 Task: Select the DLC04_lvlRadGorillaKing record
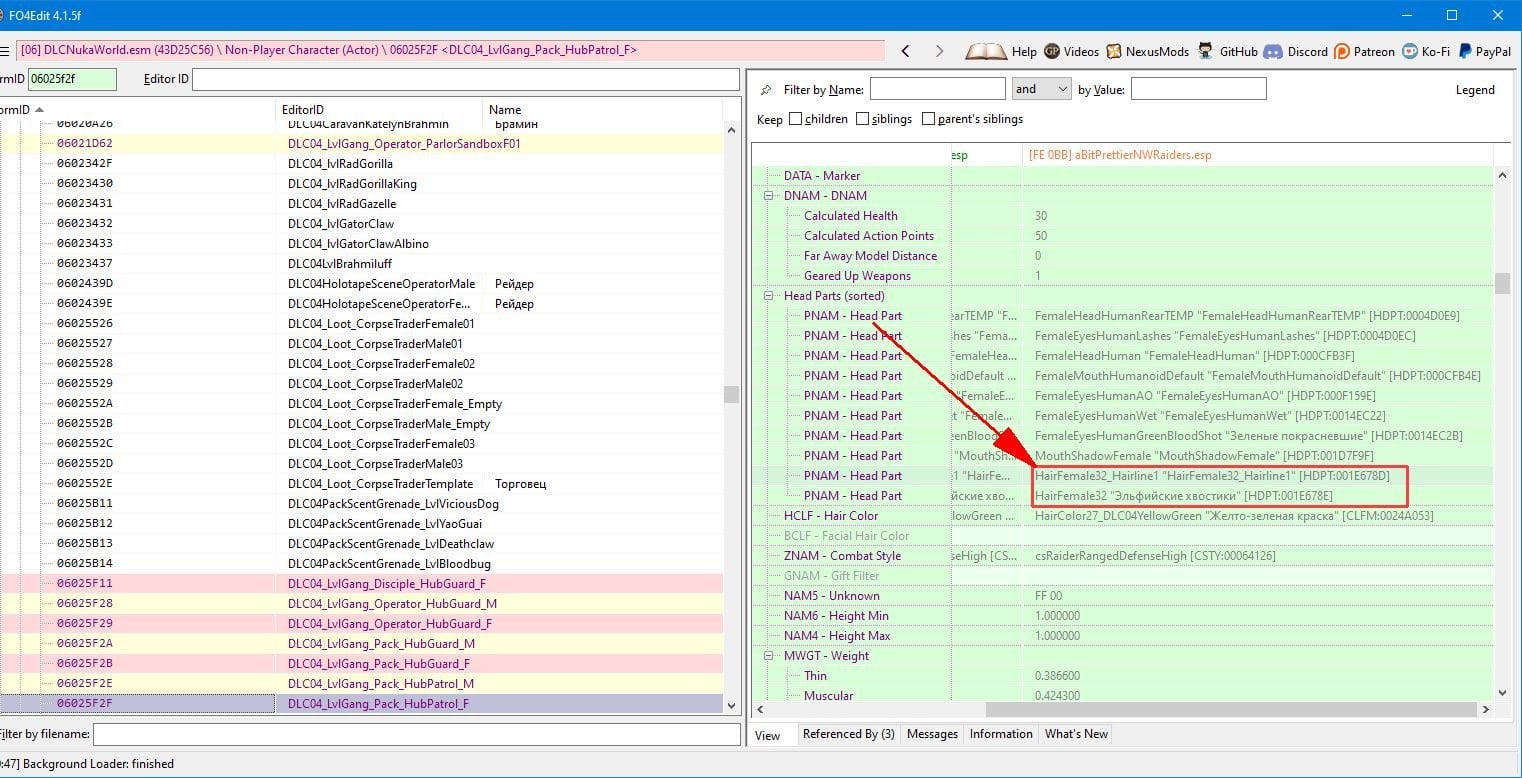click(x=361, y=184)
